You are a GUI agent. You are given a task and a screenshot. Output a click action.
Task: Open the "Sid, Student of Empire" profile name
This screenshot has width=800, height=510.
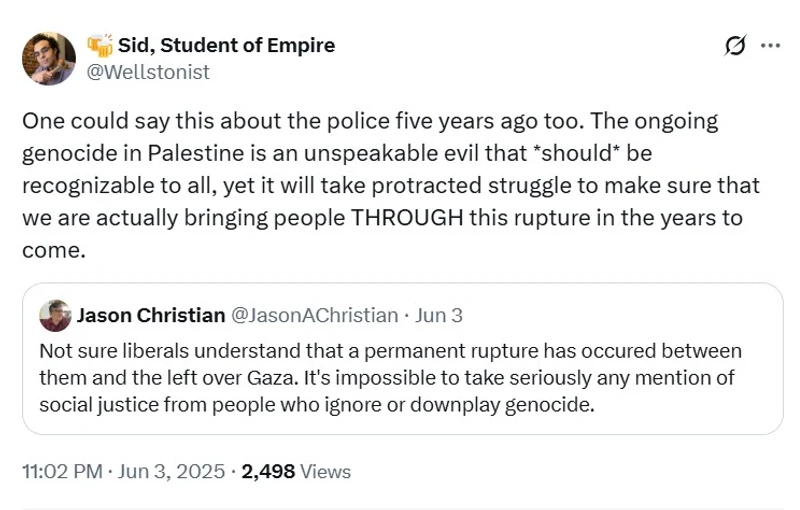tap(226, 45)
